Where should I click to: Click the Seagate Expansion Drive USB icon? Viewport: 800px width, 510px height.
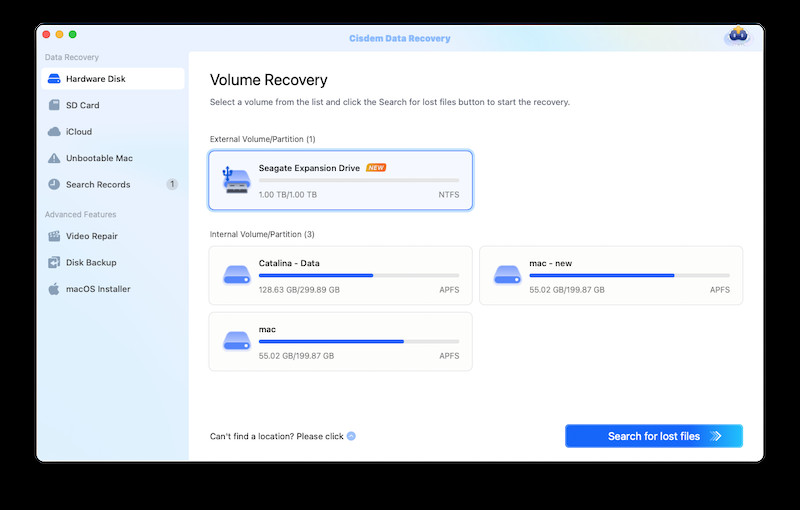point(236,180)
